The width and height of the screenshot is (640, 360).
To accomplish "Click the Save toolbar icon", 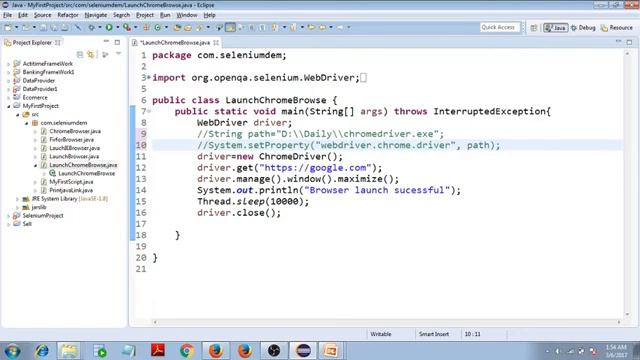I will (x=43, y=27).
